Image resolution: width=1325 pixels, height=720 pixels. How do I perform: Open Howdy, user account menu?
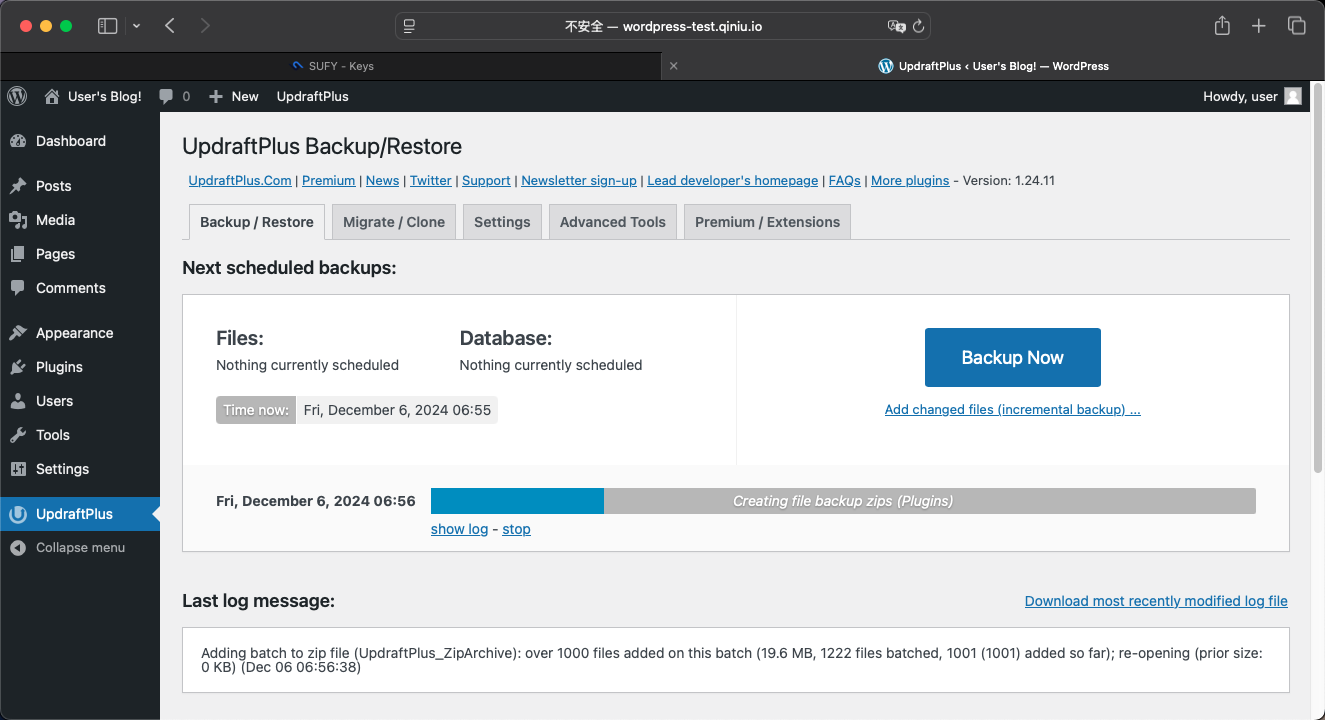(1252, 96)
